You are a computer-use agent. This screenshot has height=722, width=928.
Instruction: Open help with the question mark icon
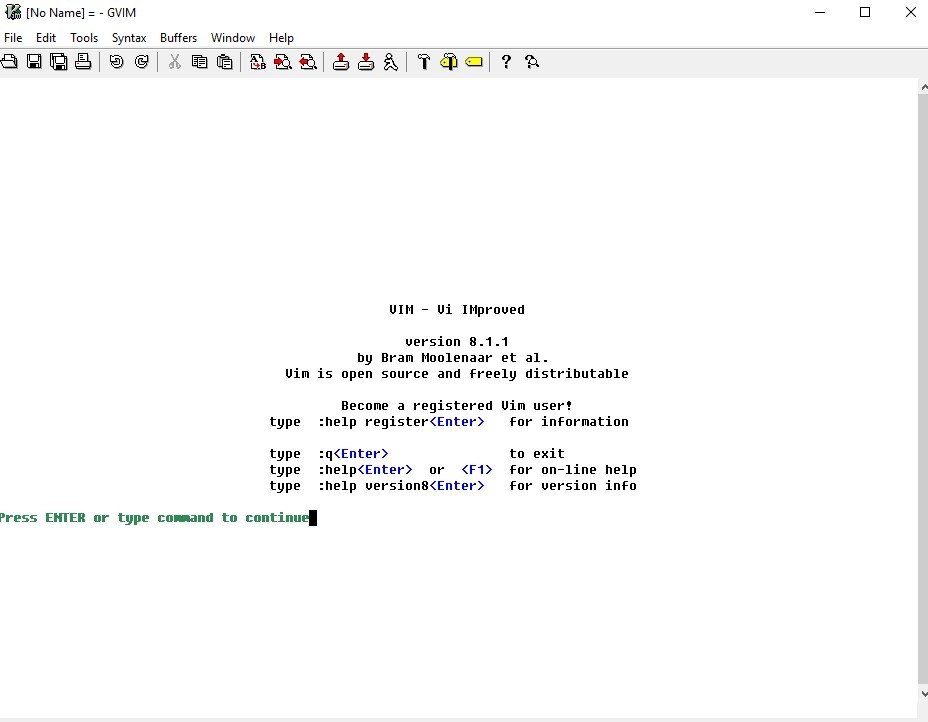click(x=506, y=62)
